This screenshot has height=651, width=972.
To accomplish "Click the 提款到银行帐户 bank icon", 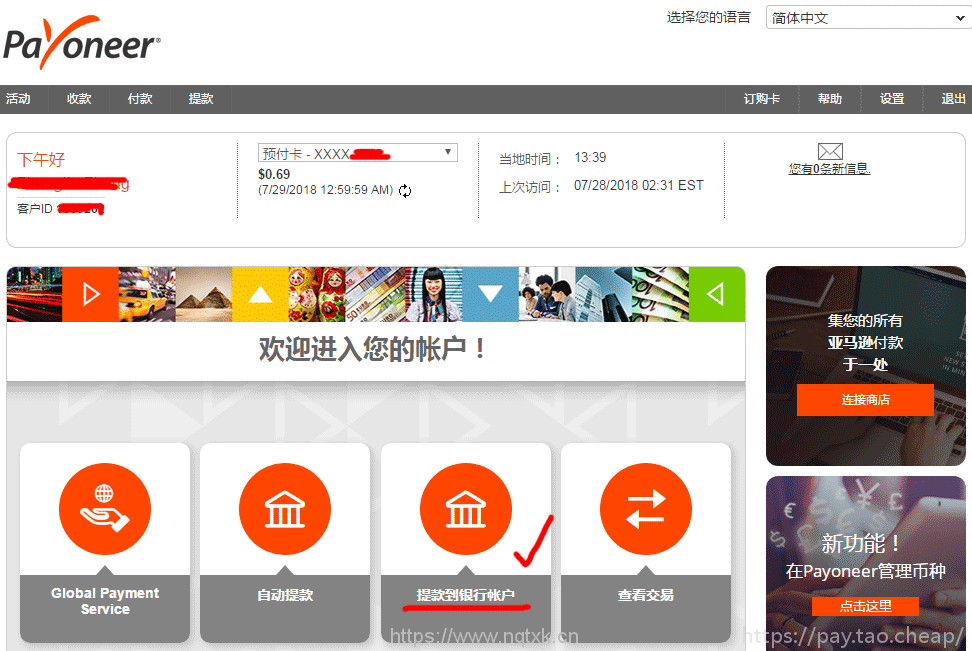I will [465, 510].
